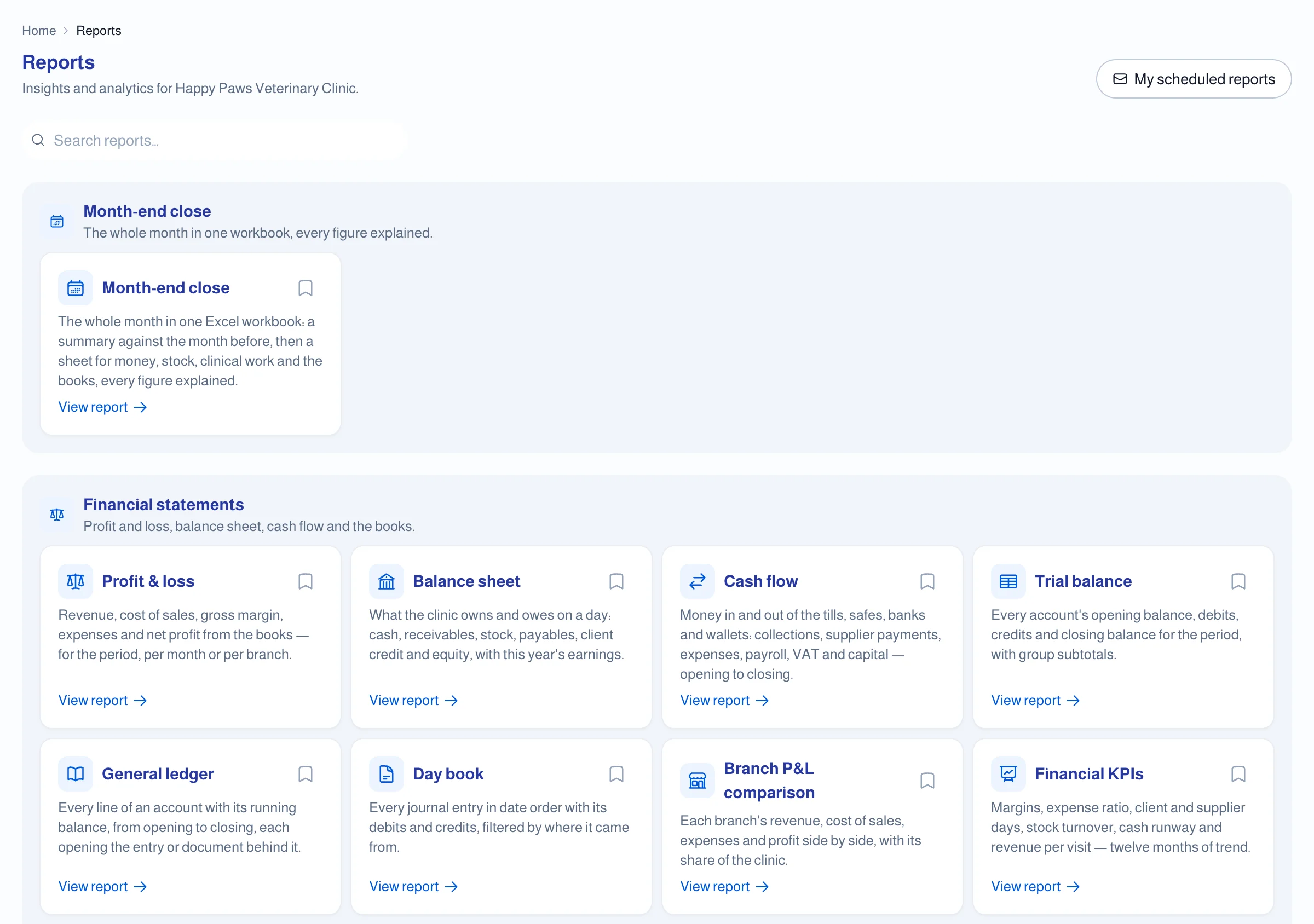
Task: Click the Financial KPIs chart icon
Action: click(1008, 774)
